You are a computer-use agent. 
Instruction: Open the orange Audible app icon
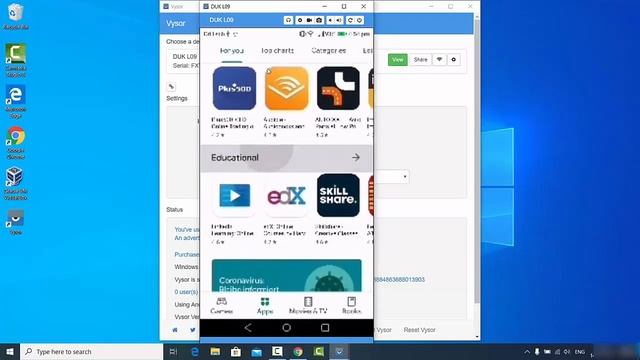point(287,89)
